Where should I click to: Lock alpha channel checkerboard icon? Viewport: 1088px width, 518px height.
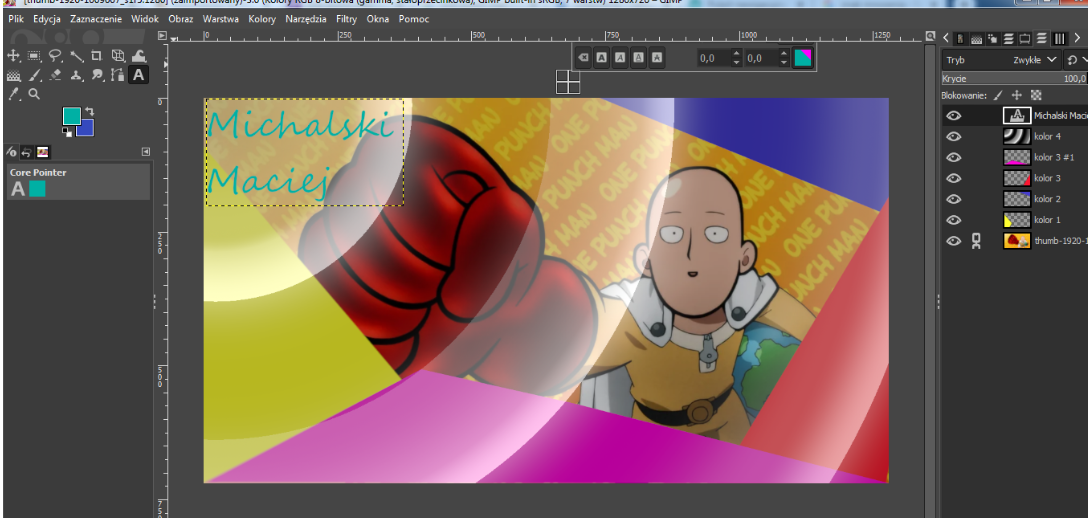[x=1036, y=95]
